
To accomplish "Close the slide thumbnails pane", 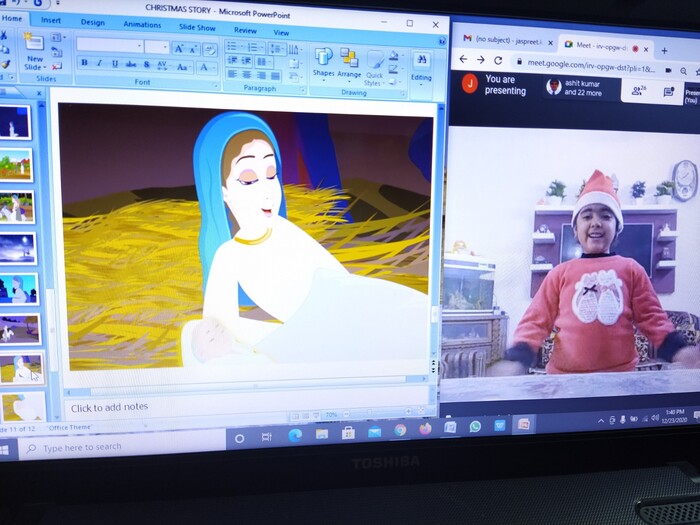I will point(39,93).
